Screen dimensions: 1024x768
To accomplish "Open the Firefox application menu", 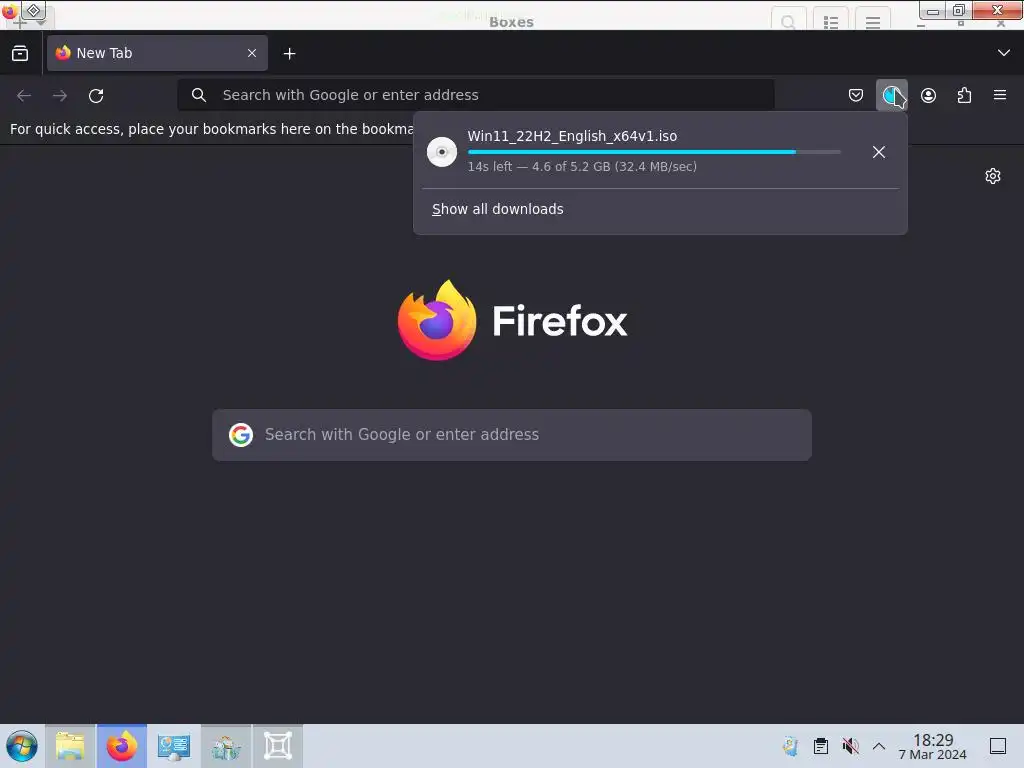I will [x=1000, y=95].
